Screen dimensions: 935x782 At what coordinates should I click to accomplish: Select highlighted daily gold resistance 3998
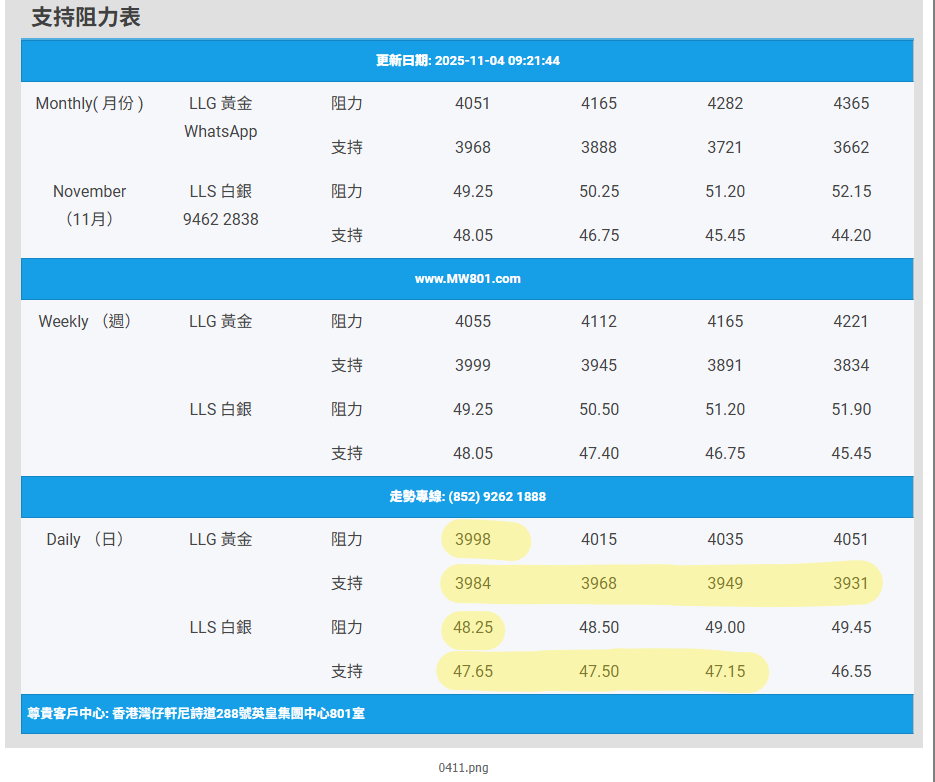click(x=473, y=540)
